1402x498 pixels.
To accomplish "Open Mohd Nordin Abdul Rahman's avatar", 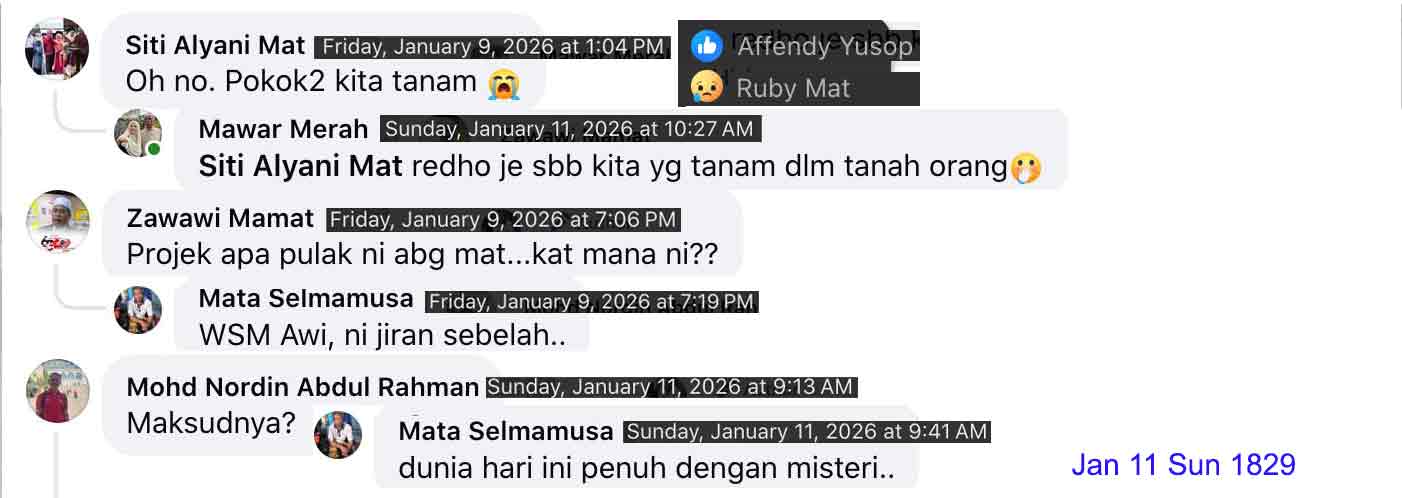I will [x=57, y=391].
